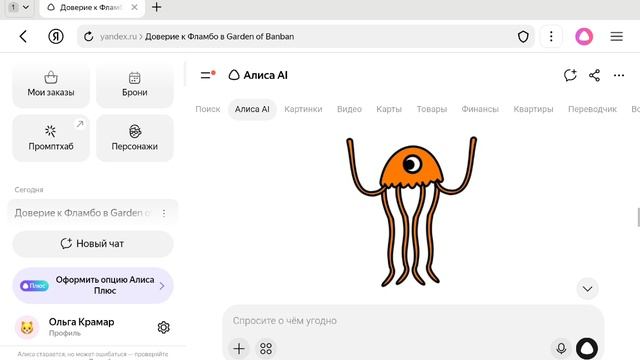Open Оформить опцию Алиса Плюс banner
This screenshot has width=640, height=360.
click(x=93, y=285)
